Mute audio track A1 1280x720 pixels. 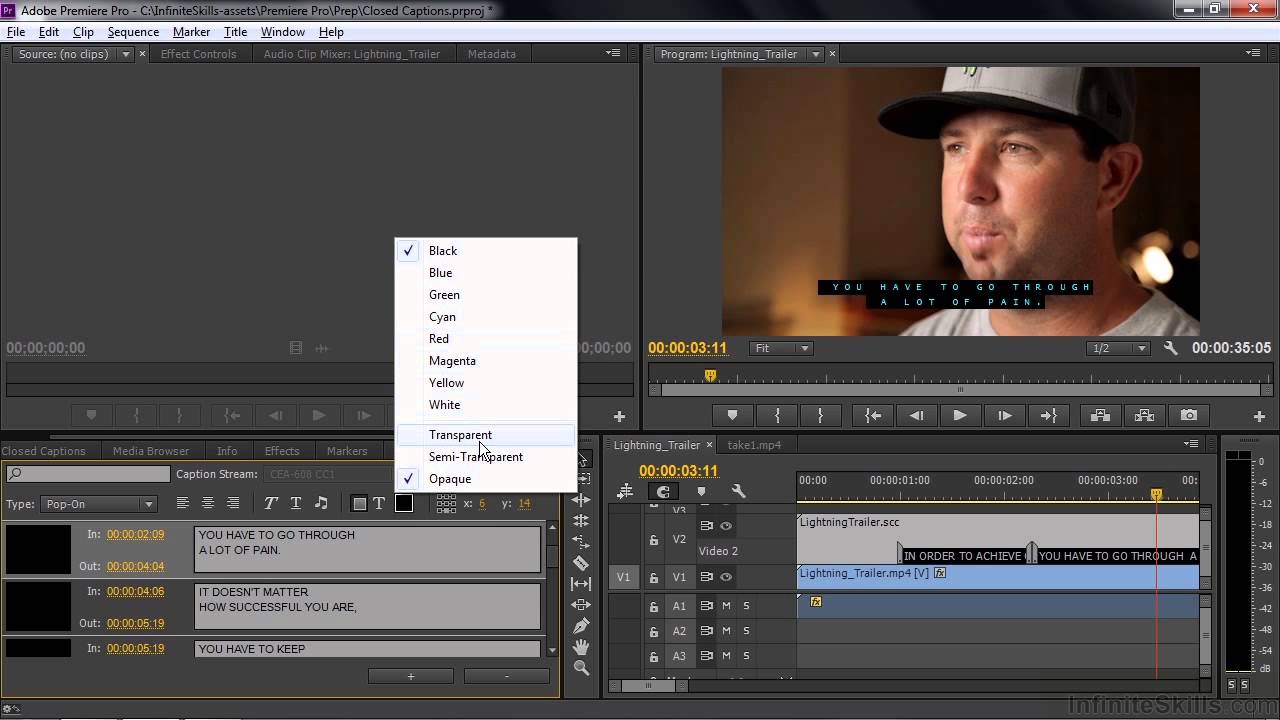(x=726, y=606)
